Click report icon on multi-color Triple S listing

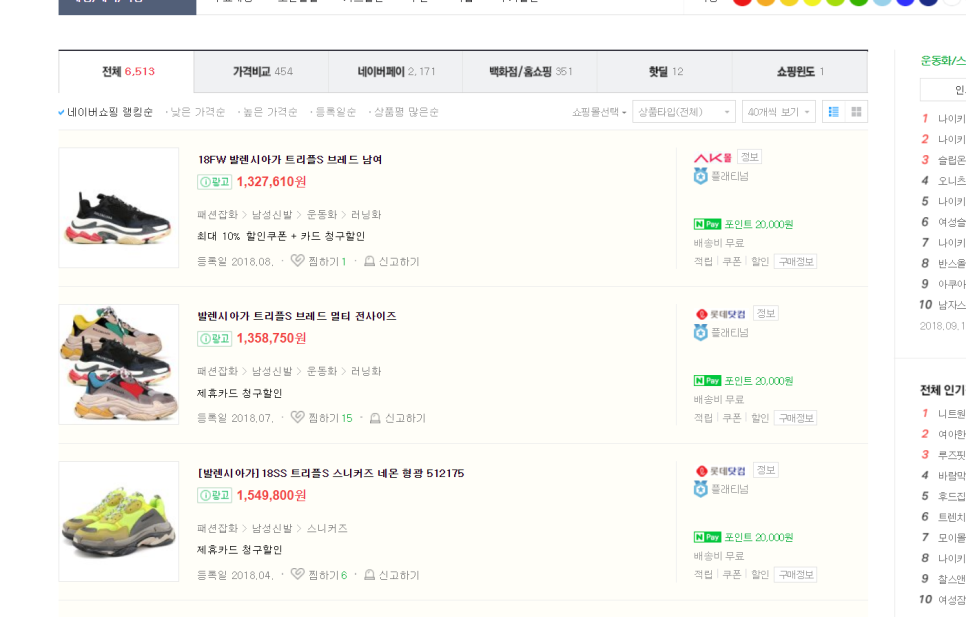click(x=376, y=418)
